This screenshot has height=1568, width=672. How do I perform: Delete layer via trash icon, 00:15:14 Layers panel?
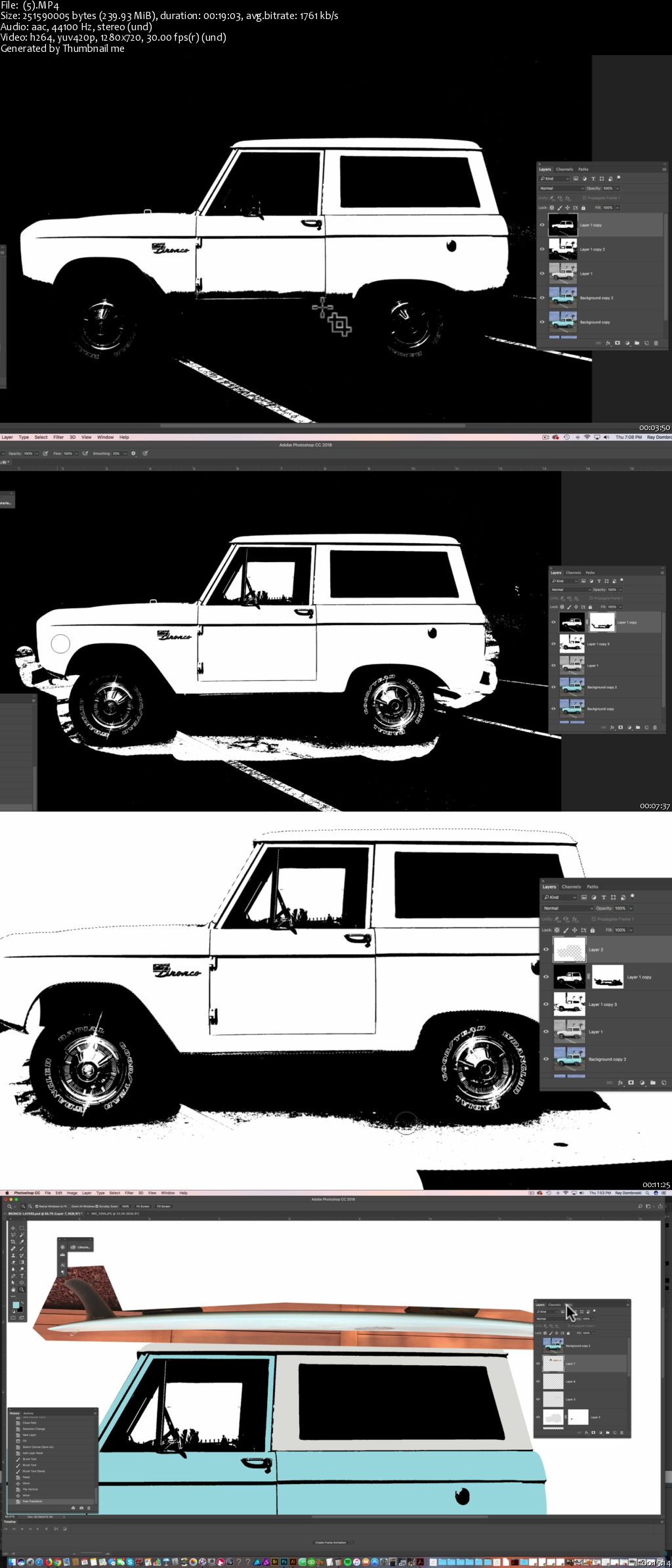pyautogui.click(x=621, y=1433)
